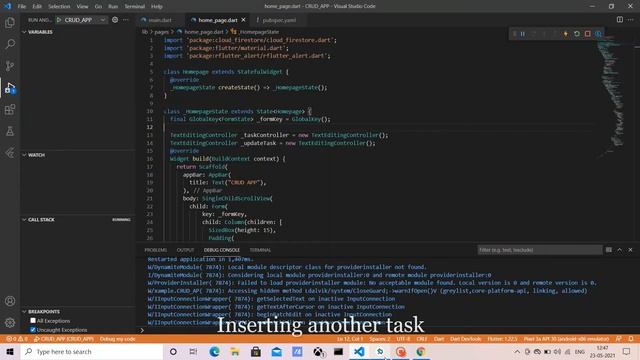Click the errors and warnings status indicator
Viewport: 640px width, 360px height.
[x=17, y=339]
